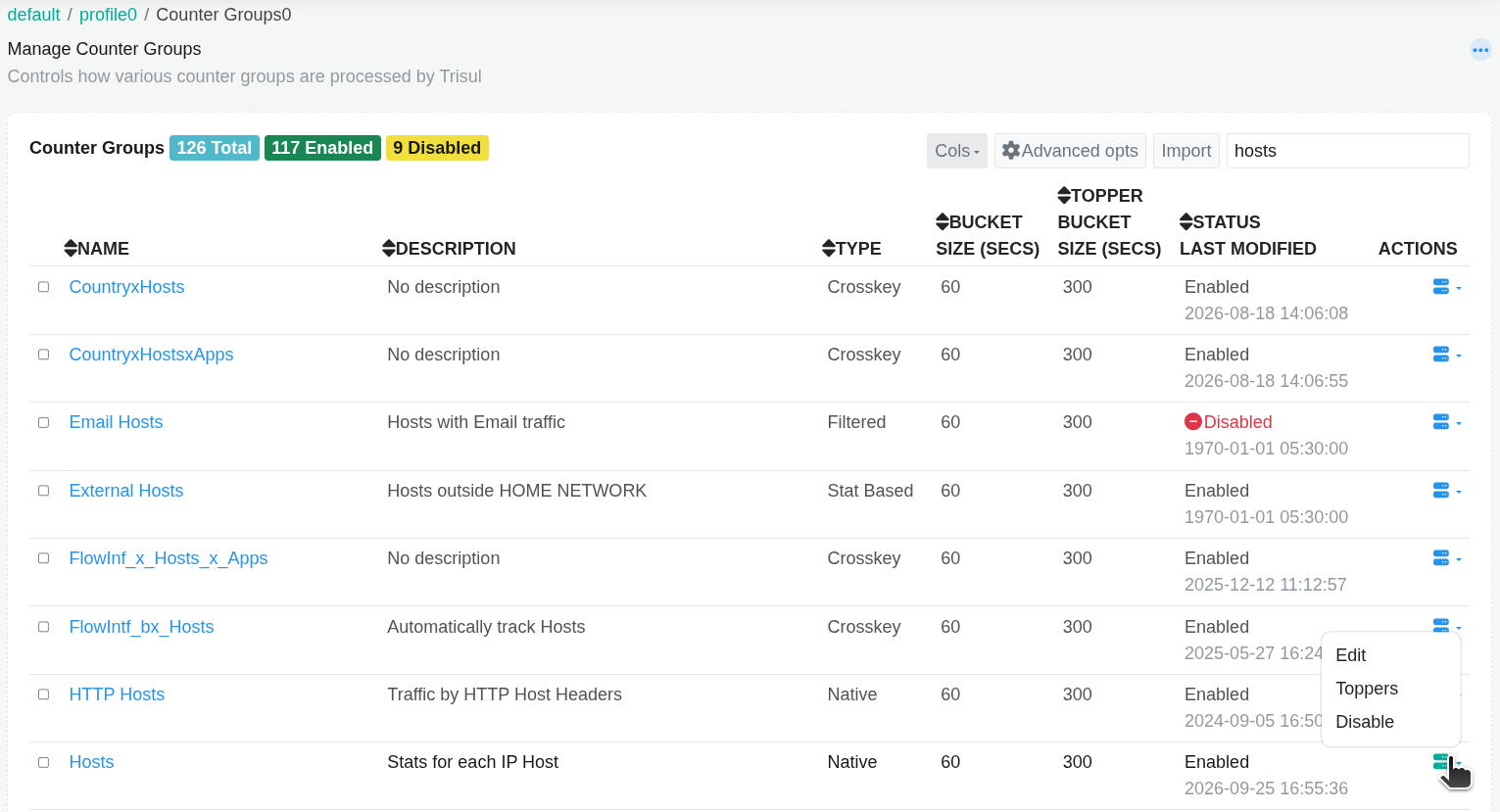This screenshot has width=1500, height=812.
Task: Open Advanced opts gear button
Action: click(1070, 151)
